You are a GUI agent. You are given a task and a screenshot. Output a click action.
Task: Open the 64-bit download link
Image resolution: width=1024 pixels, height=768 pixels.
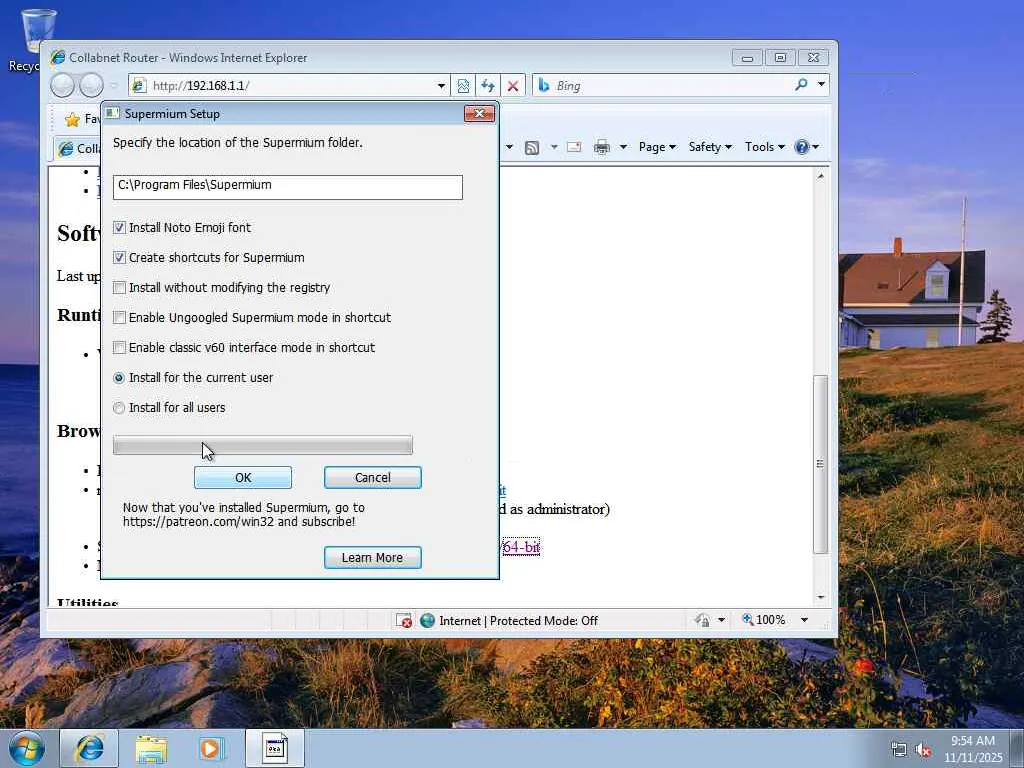point(521,547)
